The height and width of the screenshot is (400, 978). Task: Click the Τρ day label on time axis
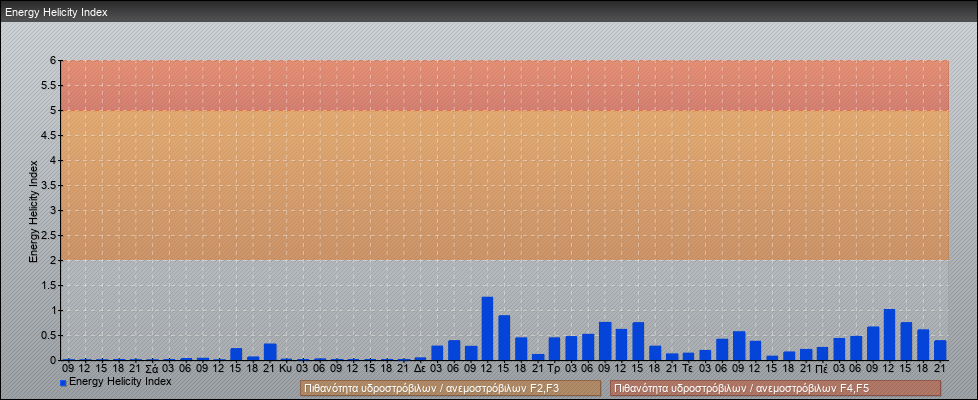pyautogui.click(x=554, y=368)
